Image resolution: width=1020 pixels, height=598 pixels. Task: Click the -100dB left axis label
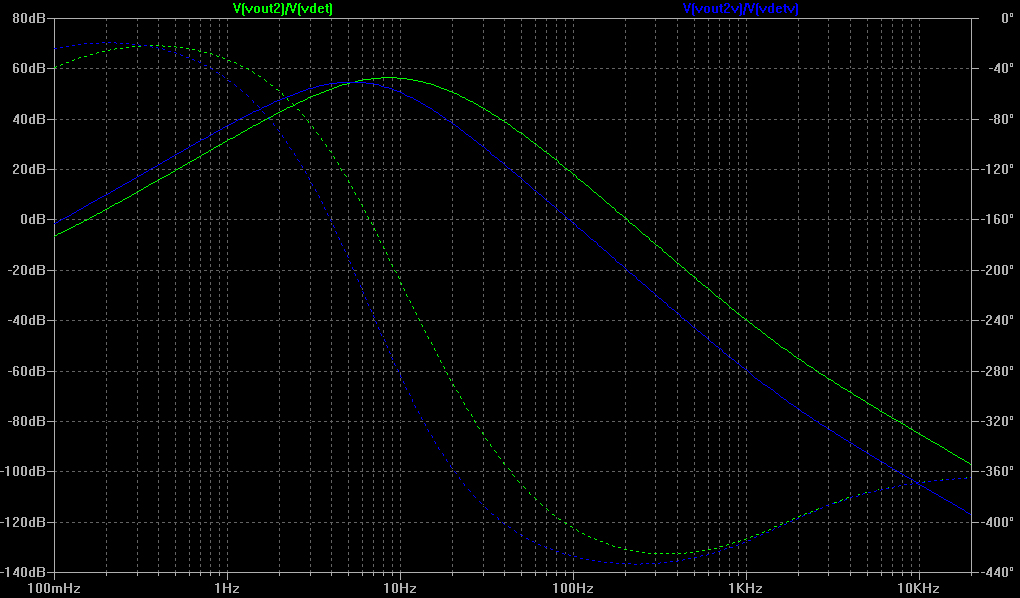point(26,471)
